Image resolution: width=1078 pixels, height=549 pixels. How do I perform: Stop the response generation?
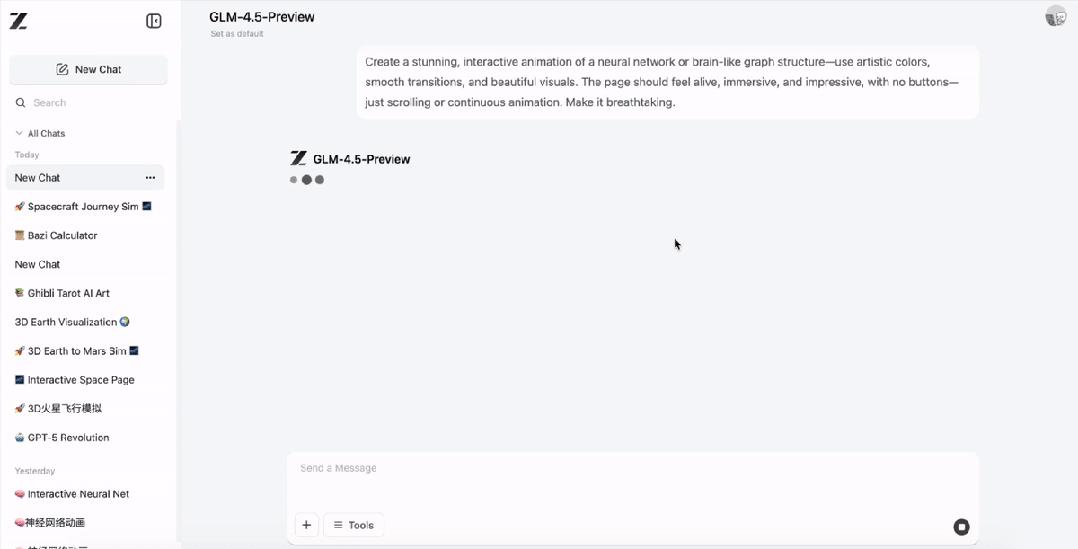coord(961,527)
